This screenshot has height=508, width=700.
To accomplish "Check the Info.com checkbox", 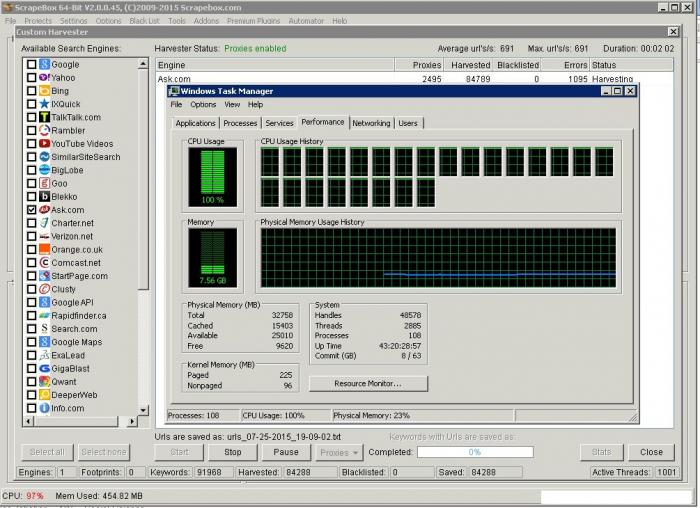I will click(31, 408).
